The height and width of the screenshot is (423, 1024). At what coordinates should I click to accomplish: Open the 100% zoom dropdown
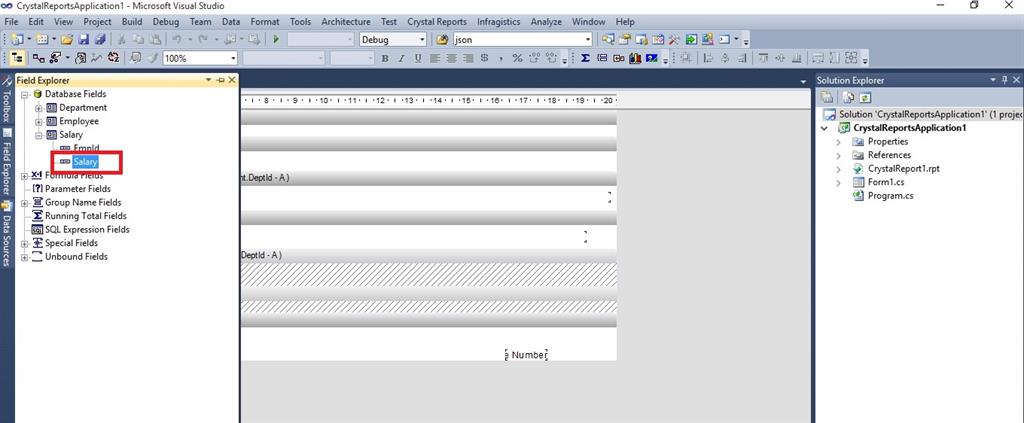(x=233, y=58)
